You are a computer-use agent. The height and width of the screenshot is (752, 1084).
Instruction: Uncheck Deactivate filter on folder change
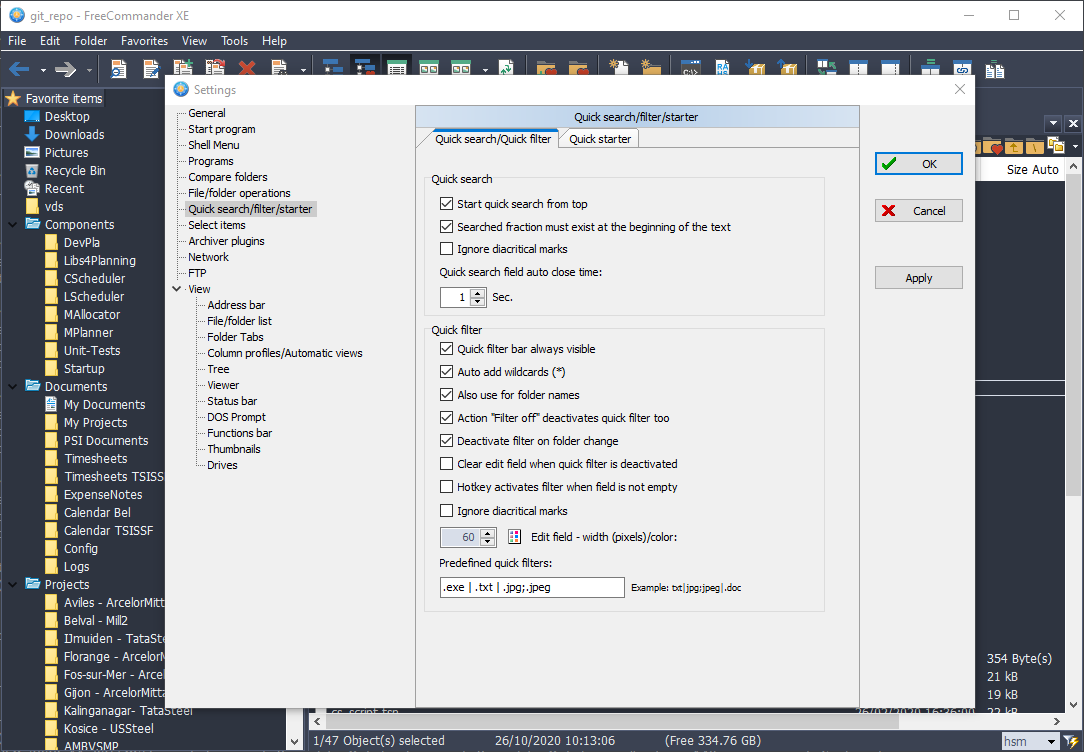[x=447, y=440]
